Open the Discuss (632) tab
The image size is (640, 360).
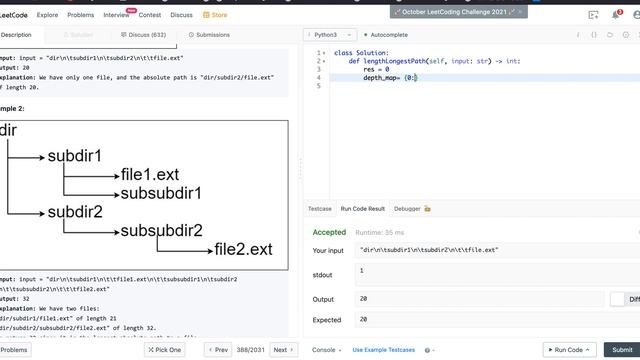[x=144, y=35]
